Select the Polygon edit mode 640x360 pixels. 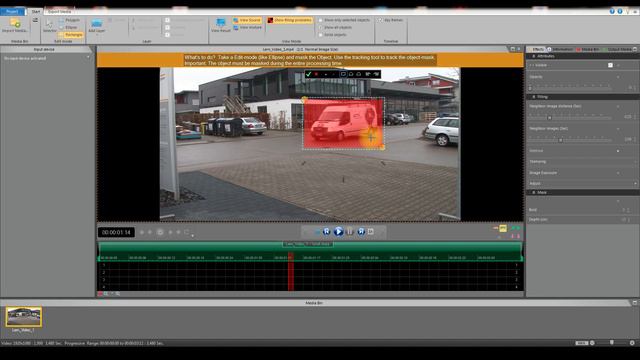click(x=70, y=20)
